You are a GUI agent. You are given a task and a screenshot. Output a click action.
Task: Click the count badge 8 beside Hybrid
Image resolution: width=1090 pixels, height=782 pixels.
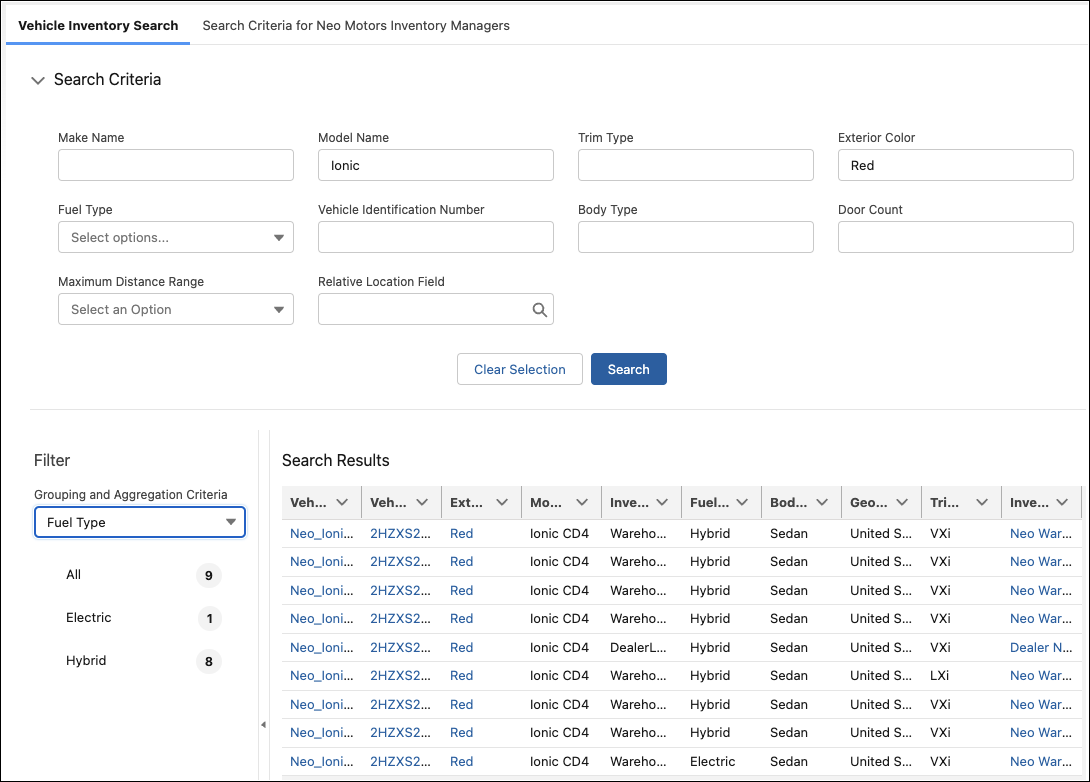coord(209,662)
